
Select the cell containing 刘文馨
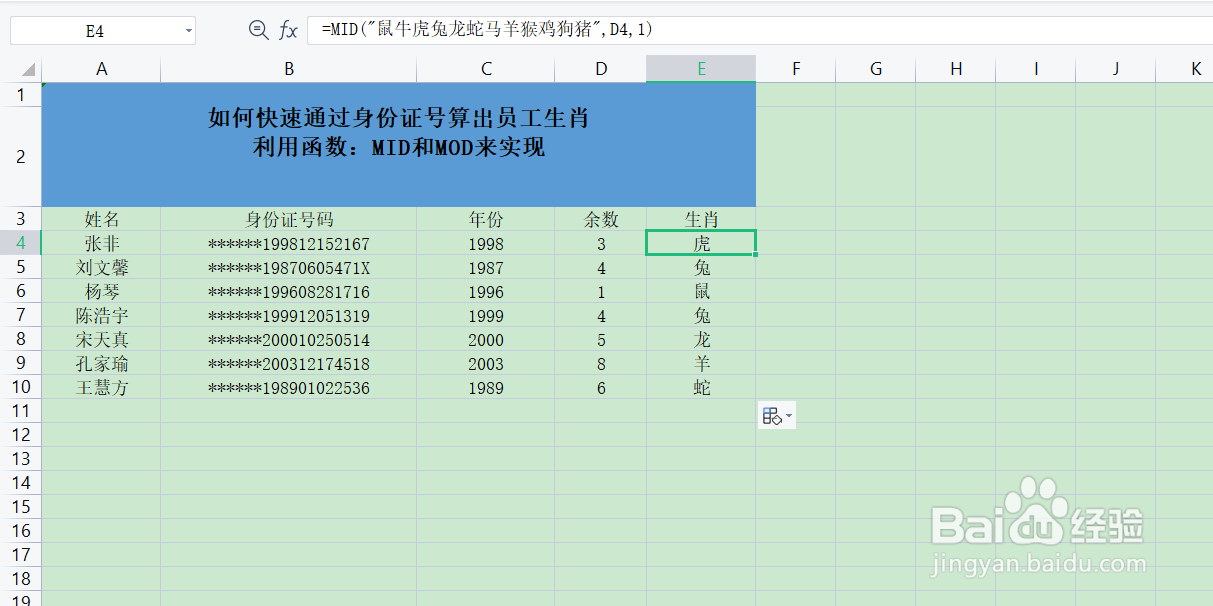click(101, 267)
